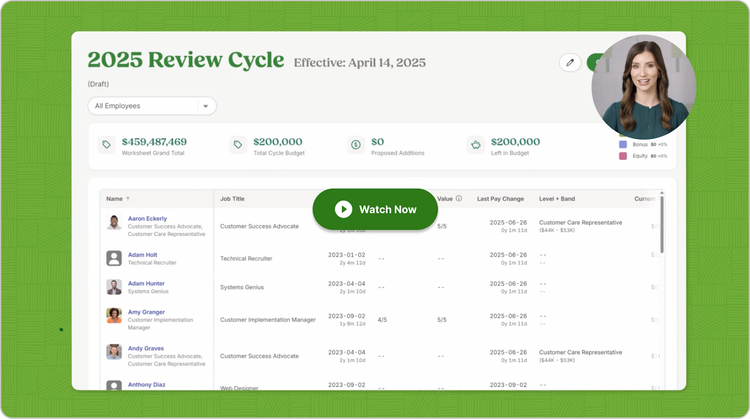Click Adam Holt's placeholder avatar icon
This screenshot has height=419, width=750.
pyautogui.click(x=114, y=258)
